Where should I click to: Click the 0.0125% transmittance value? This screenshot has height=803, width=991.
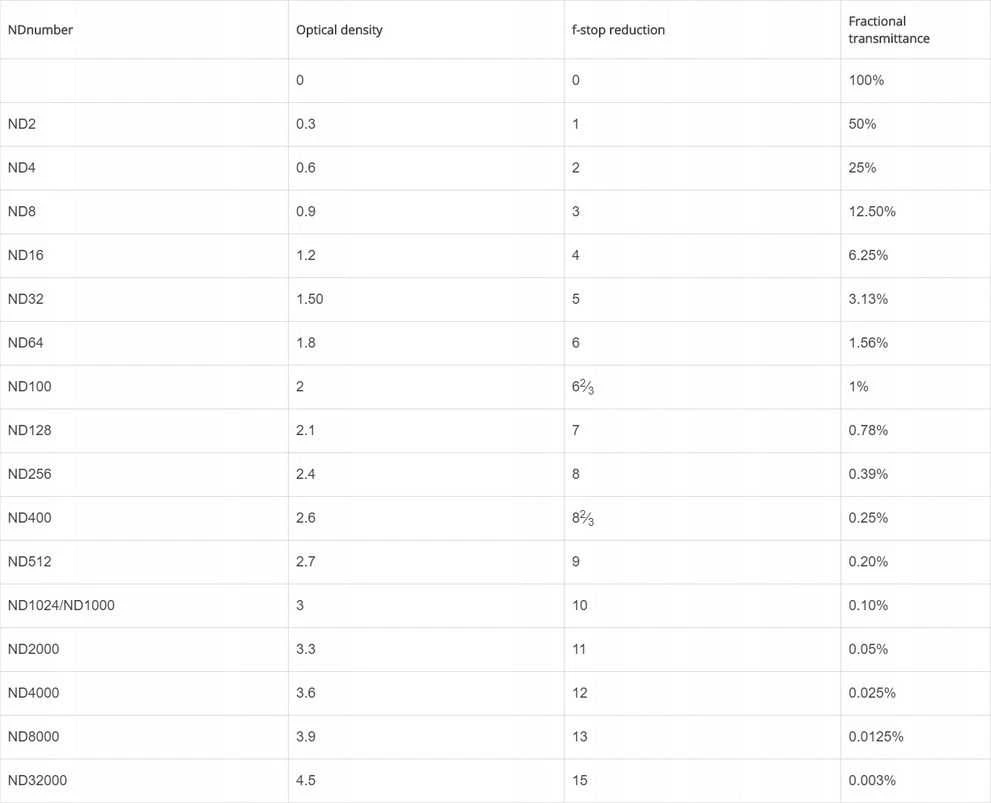[x=876, y=737]
